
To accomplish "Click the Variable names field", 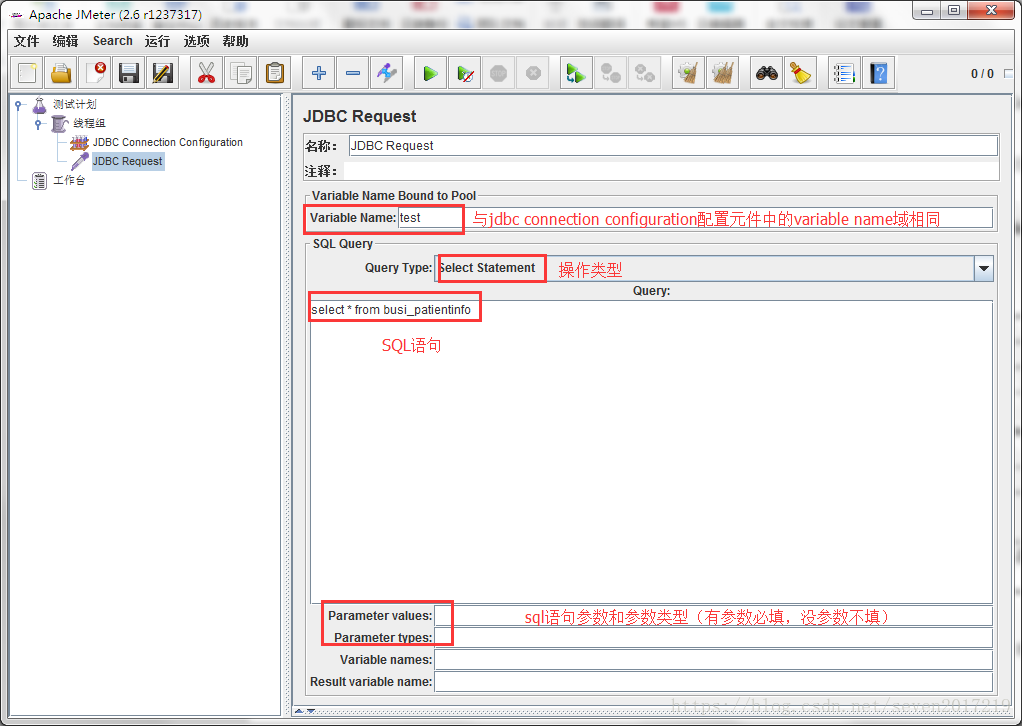I will point(713,660).
